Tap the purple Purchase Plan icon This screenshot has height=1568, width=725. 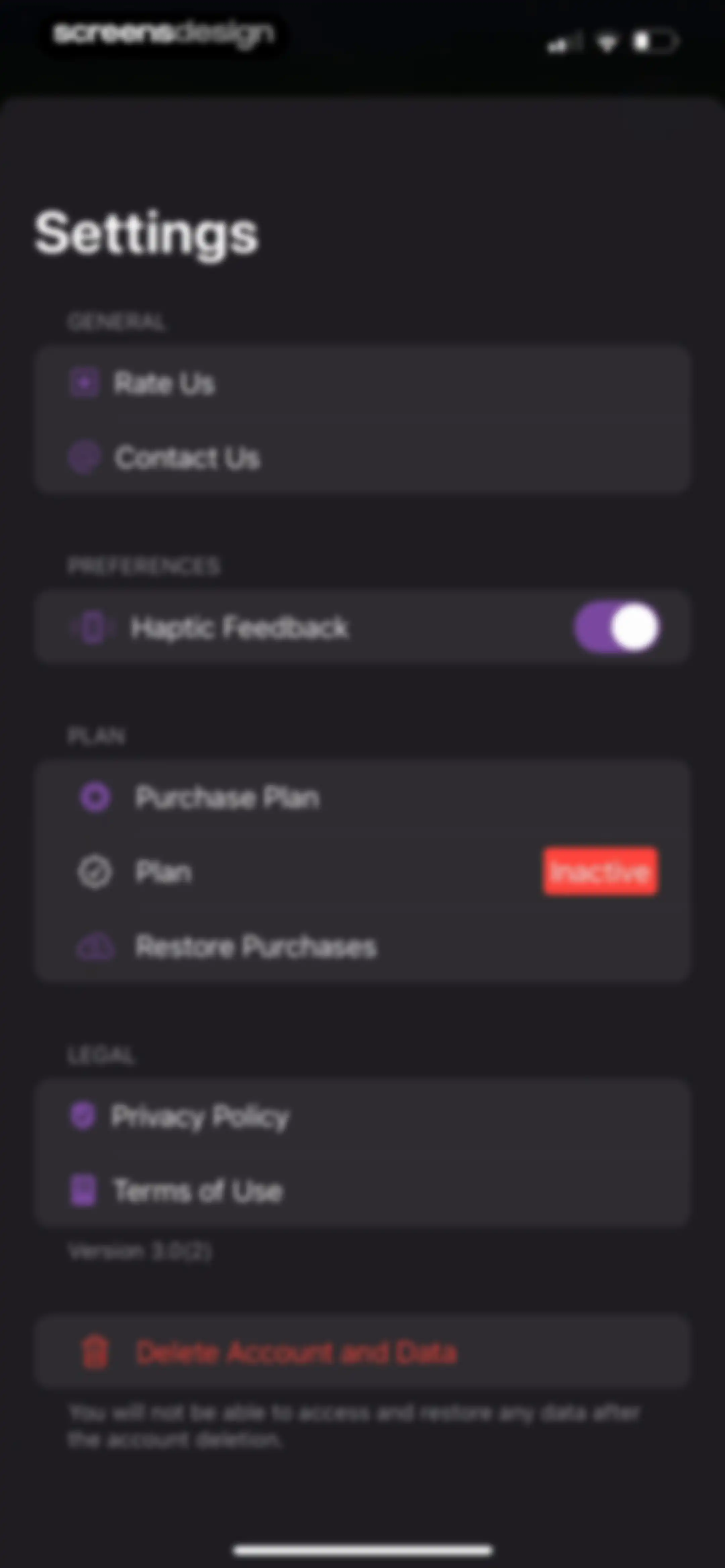(95, 797)
